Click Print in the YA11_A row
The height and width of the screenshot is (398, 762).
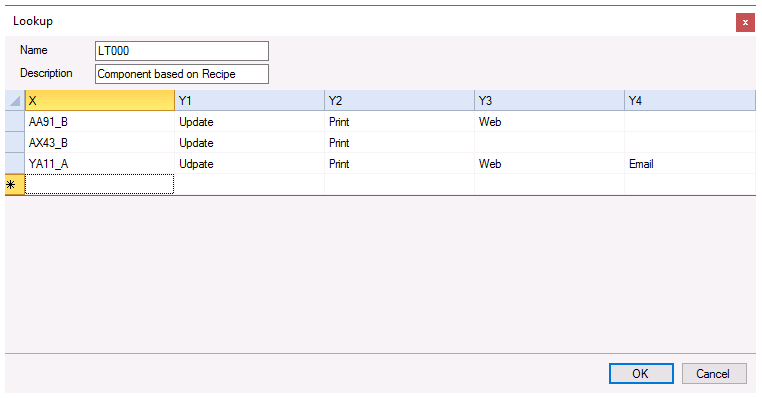(x=399, y=163)
